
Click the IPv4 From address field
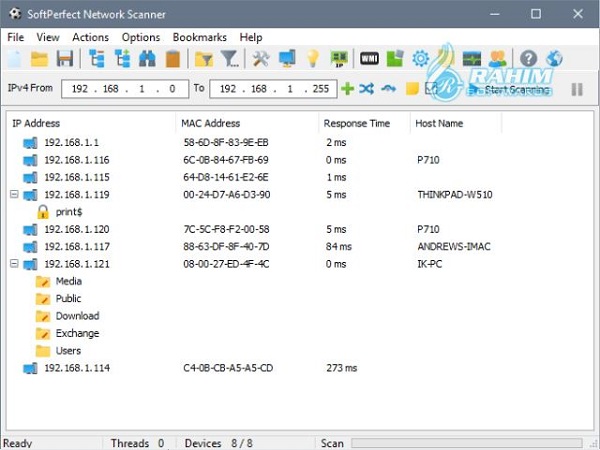tap(125, 89)
